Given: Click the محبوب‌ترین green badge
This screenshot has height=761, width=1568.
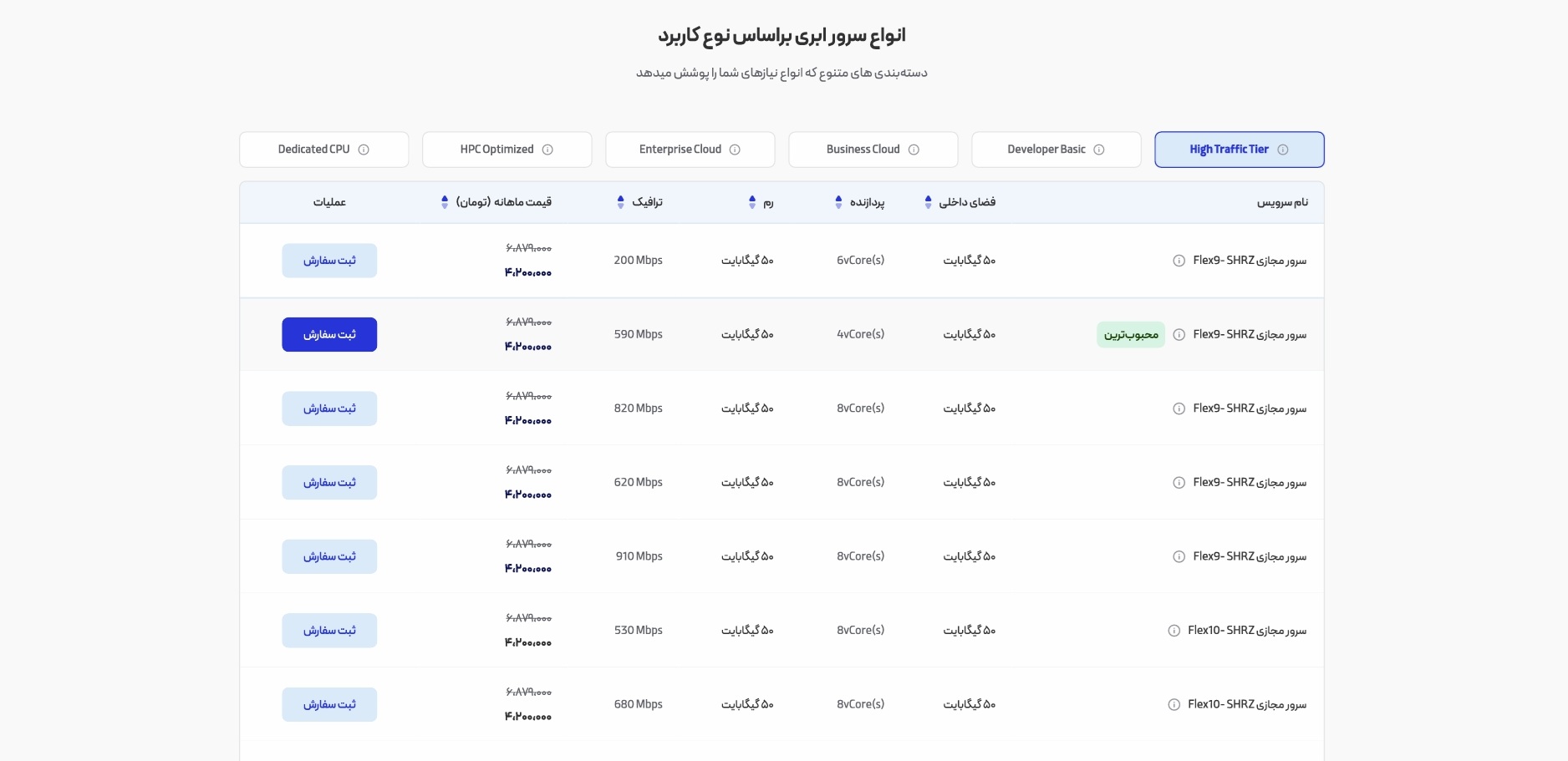Looking at the screenshot, I should point(1131,335).
